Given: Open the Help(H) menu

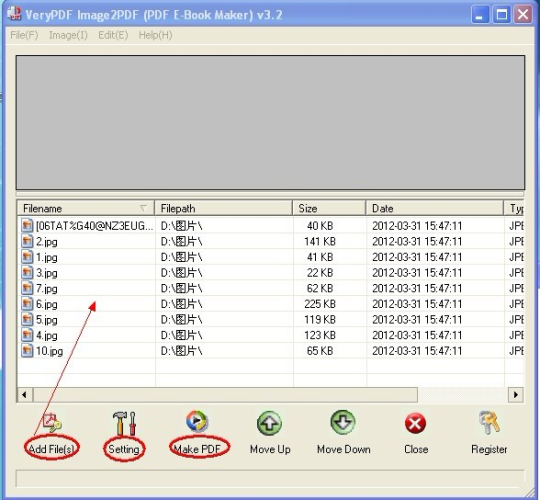Looking at the screenshot, I should 155,35.
